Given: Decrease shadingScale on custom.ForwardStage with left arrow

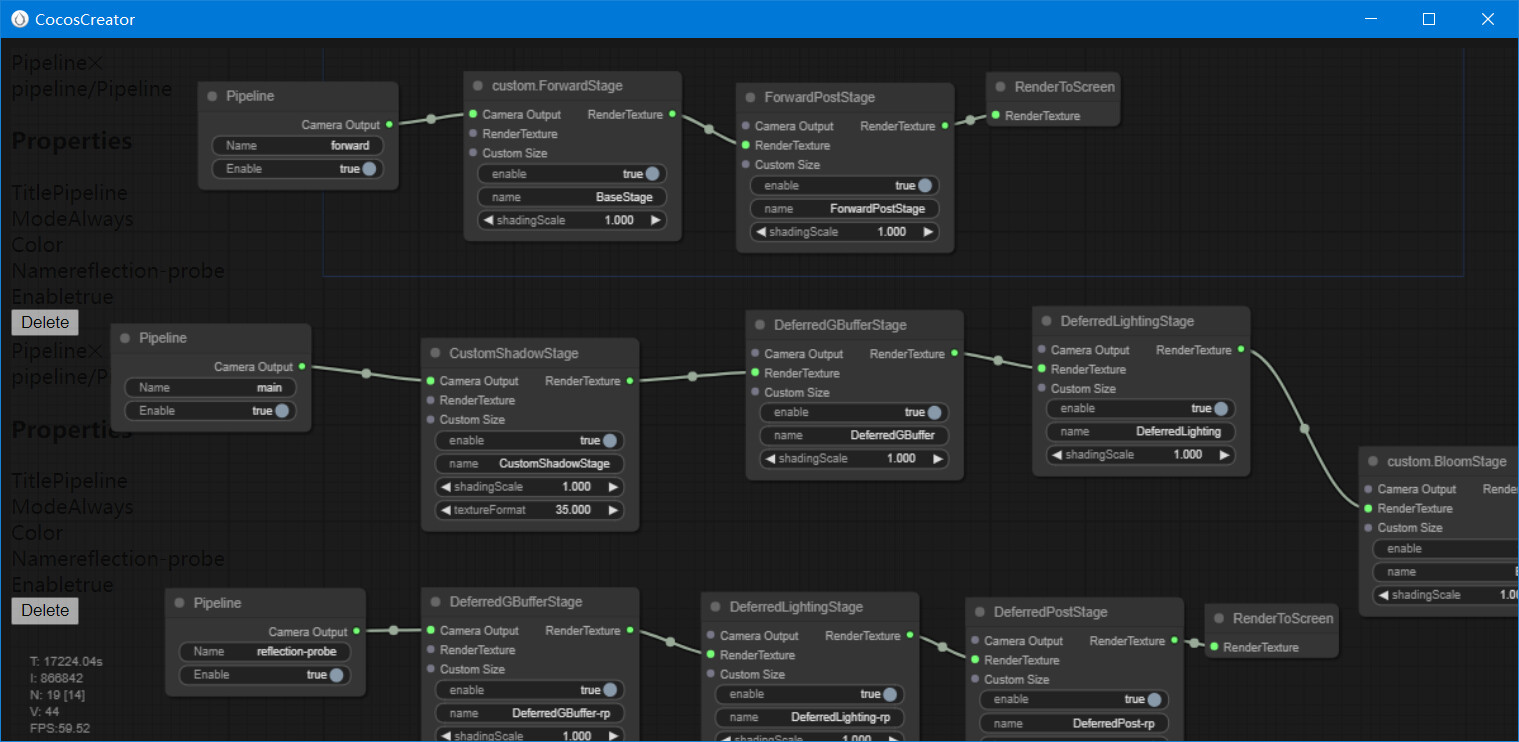Looking at the screenshot, I should click(x=486, y=221).
